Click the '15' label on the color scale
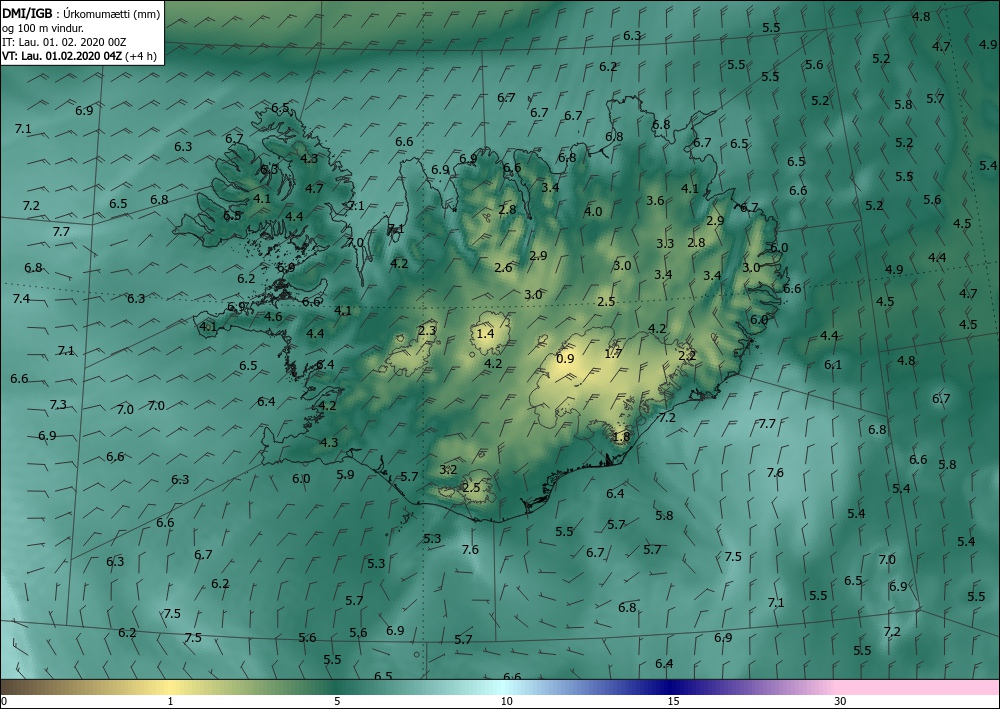This screenshot has height=709, width=1000. point(673,701)
